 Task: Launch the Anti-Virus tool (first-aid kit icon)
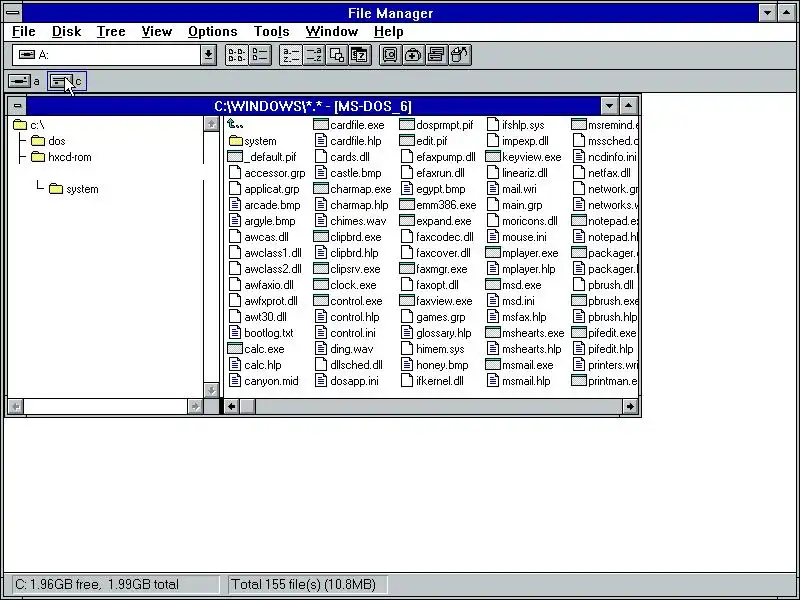click(x=413, y=55)
